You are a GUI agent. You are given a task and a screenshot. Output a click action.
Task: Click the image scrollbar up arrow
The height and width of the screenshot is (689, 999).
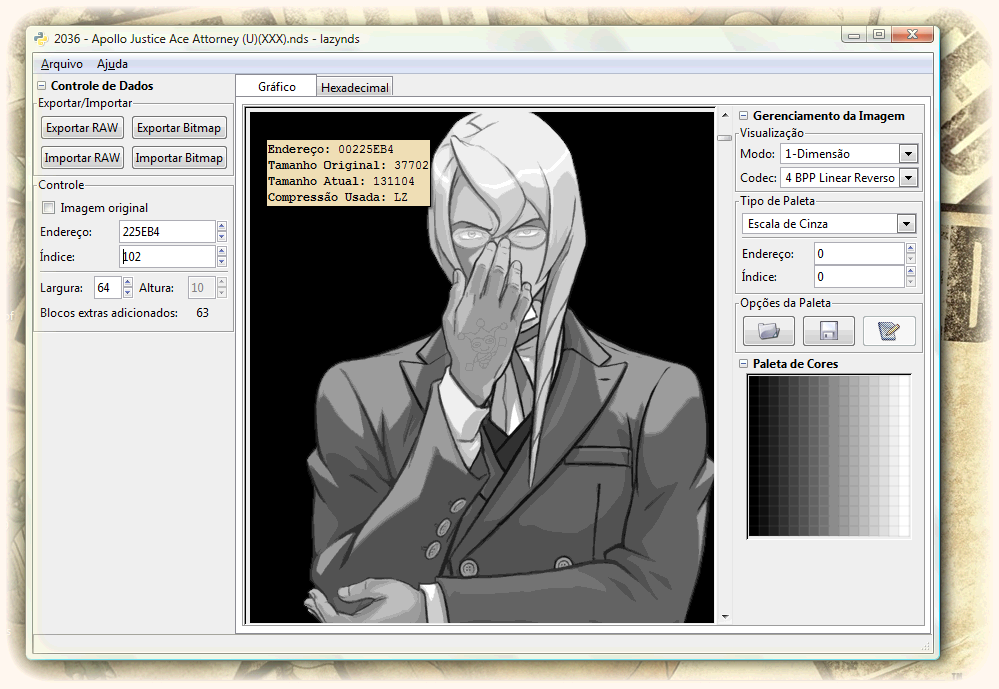tap(725, 115)
